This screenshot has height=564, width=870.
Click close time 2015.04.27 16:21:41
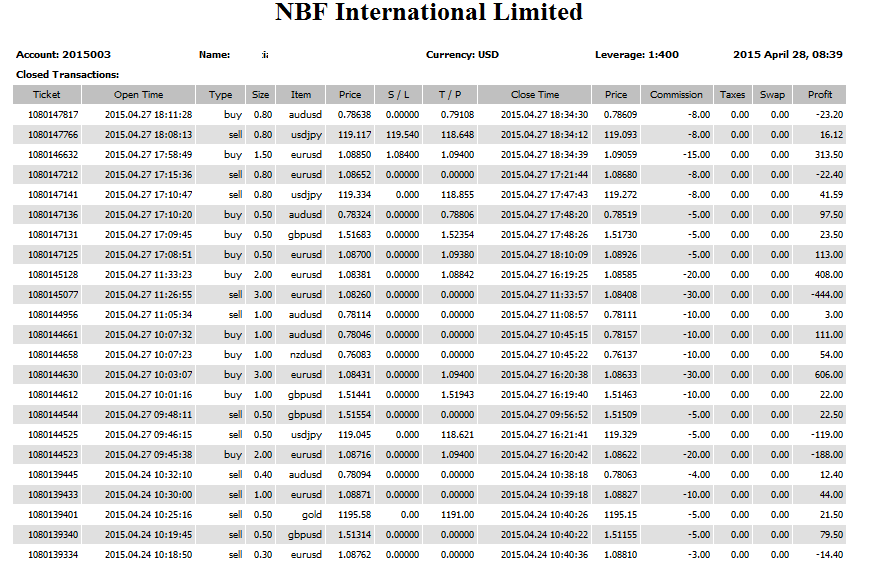(544, 434)
